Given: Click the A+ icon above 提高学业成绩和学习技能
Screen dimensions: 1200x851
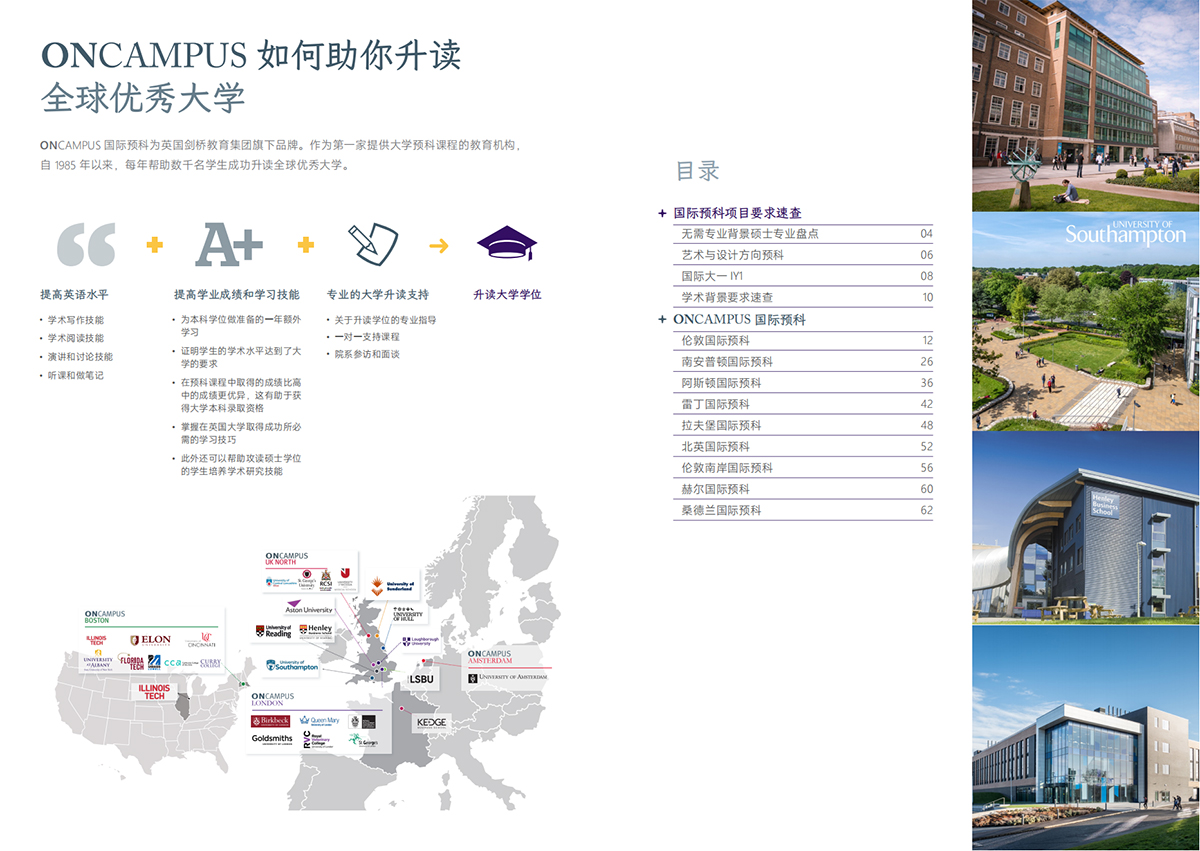Looking at the screenshot, I should pyautogui.click(x=232, y=243).
